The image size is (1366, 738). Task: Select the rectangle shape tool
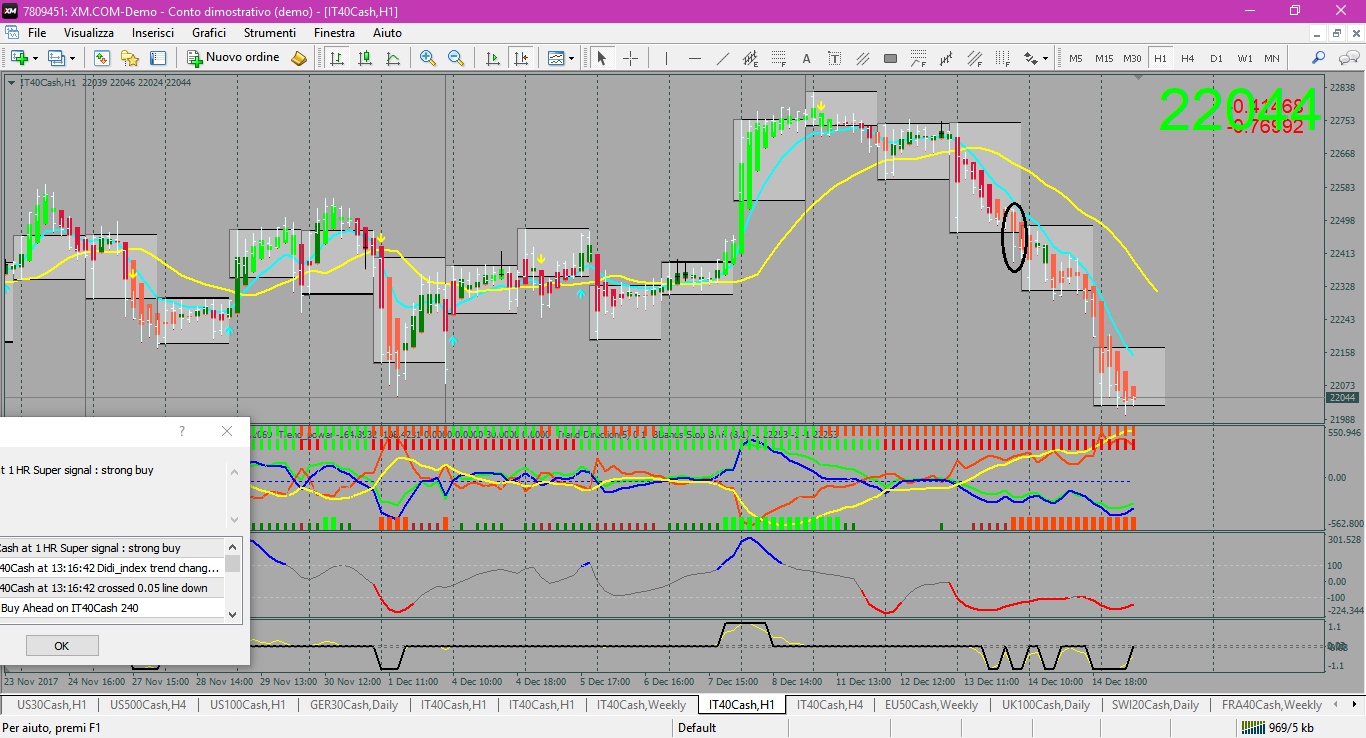tap(891, 58)
